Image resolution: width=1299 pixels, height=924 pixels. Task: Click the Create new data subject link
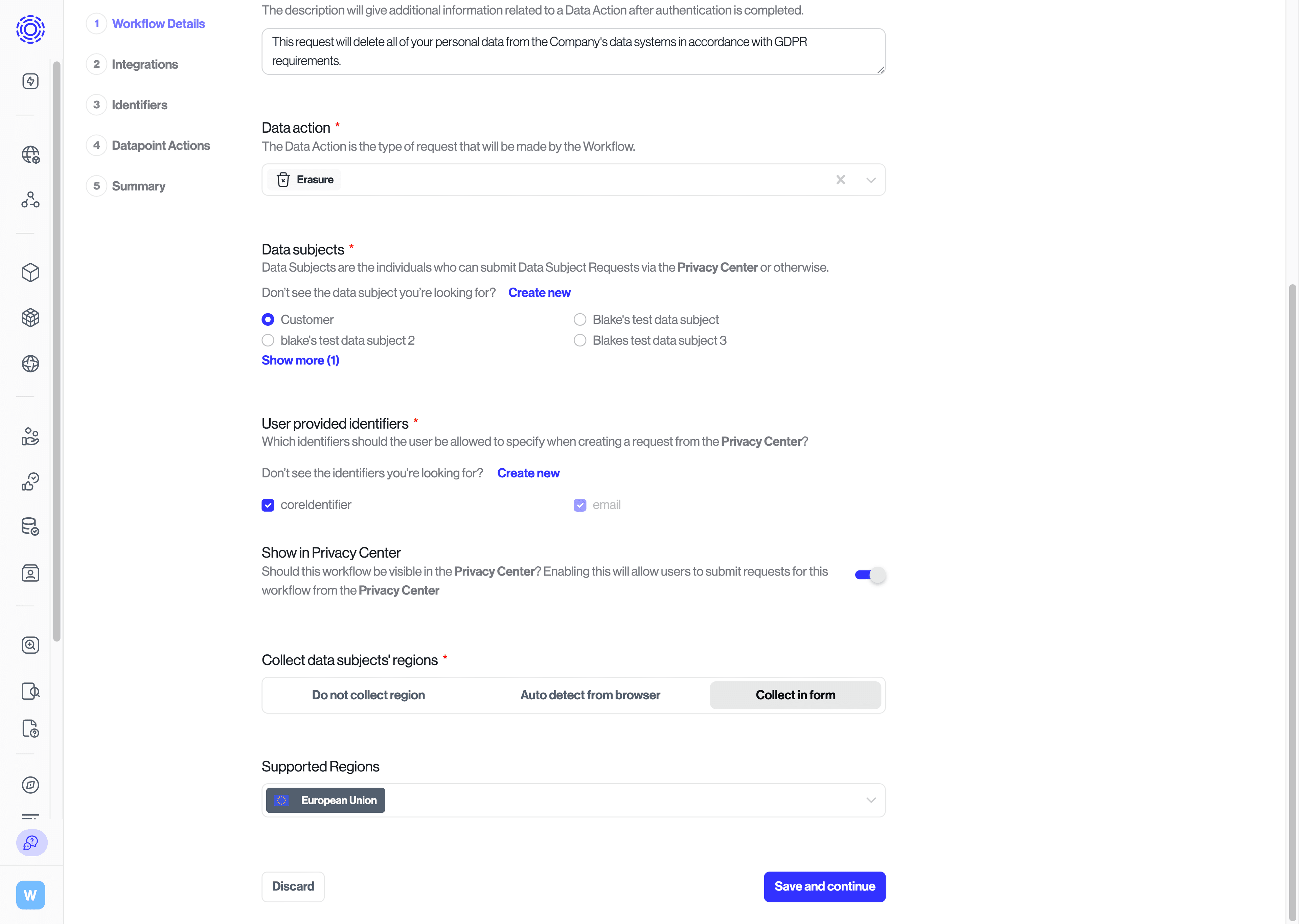point(539,292)
